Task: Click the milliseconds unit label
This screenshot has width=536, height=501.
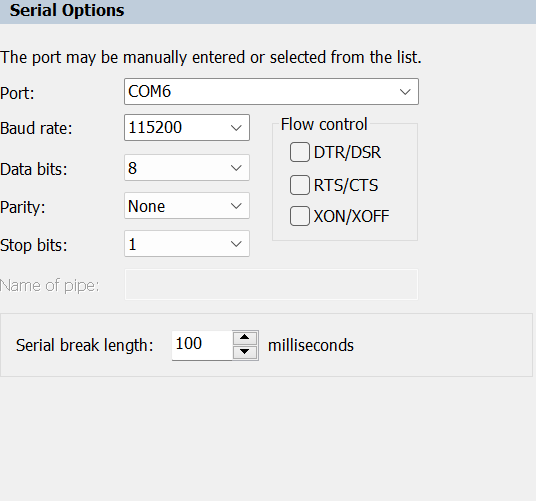Action: tap(311, 346)
